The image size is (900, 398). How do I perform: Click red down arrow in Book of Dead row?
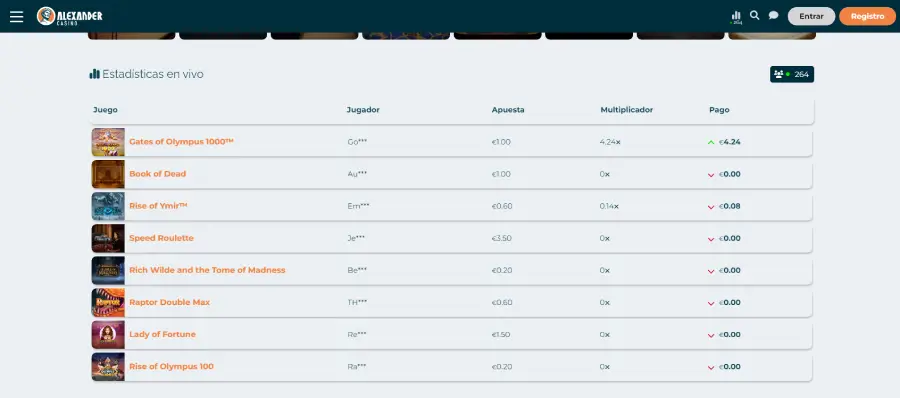coord(711,175)
